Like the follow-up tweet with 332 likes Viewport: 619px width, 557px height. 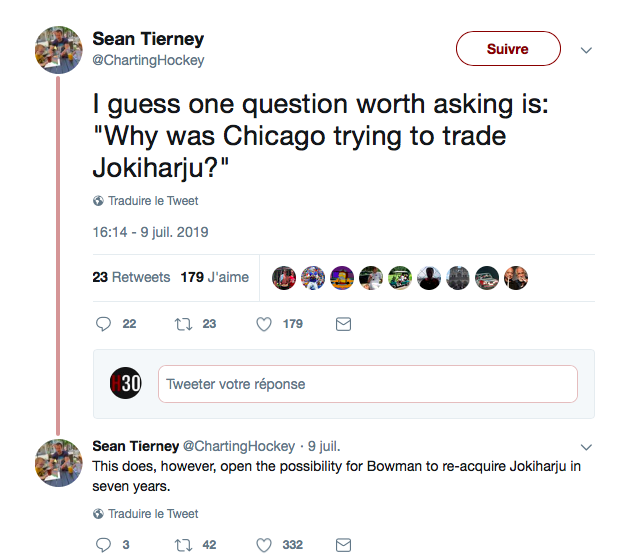pyautogui.click(x=264, y=545)
